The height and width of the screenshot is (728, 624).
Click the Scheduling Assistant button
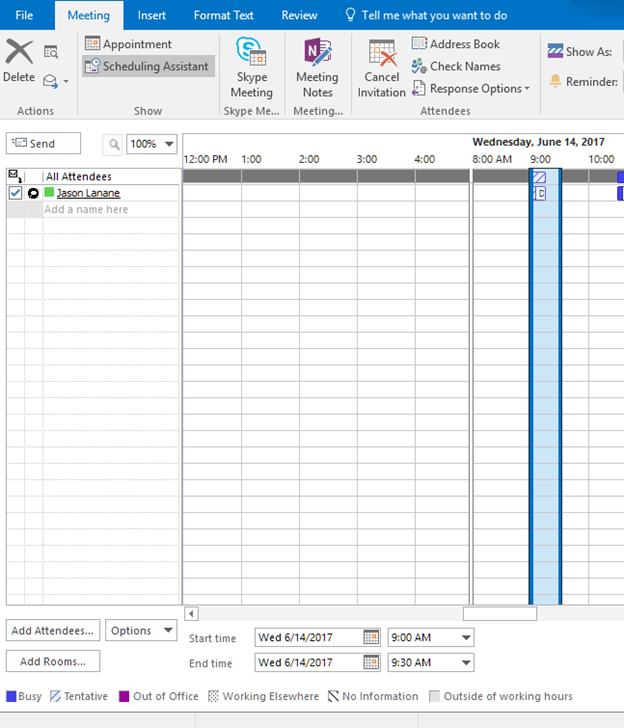pyautogui.click(x=148, y=66)
